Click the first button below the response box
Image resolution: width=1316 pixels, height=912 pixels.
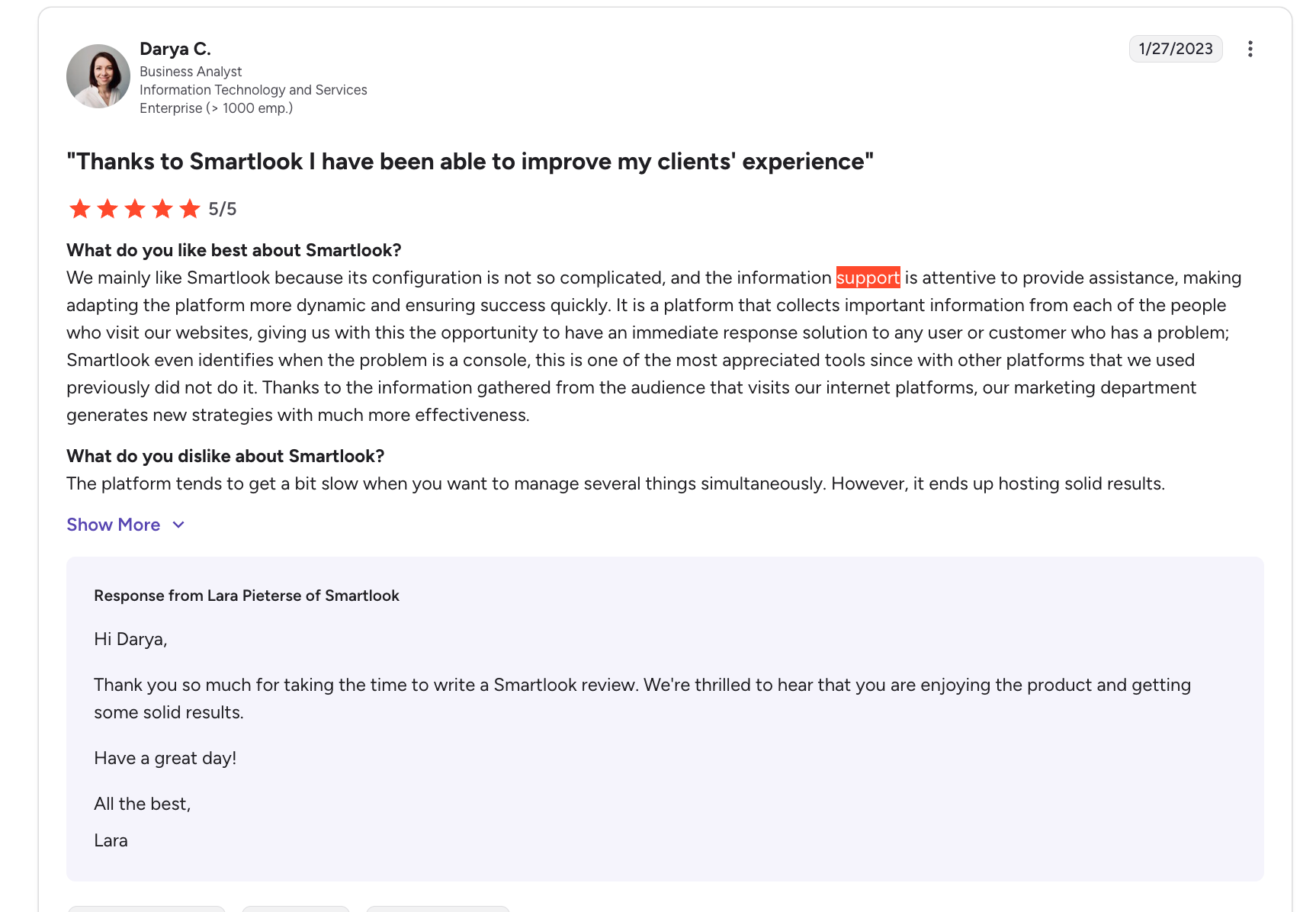coord(146,908)
